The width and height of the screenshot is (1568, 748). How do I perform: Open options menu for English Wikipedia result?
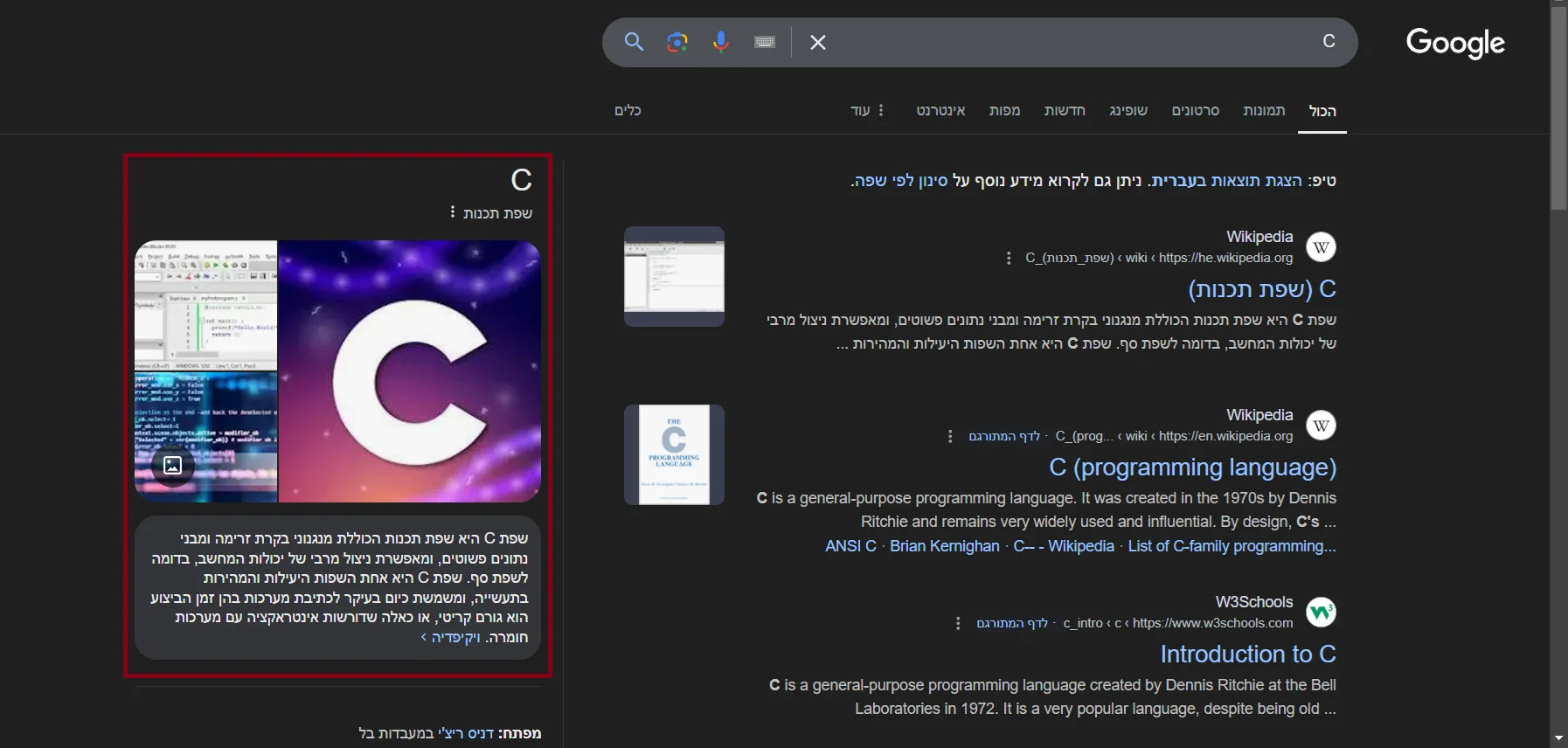[x=950, y=436]
